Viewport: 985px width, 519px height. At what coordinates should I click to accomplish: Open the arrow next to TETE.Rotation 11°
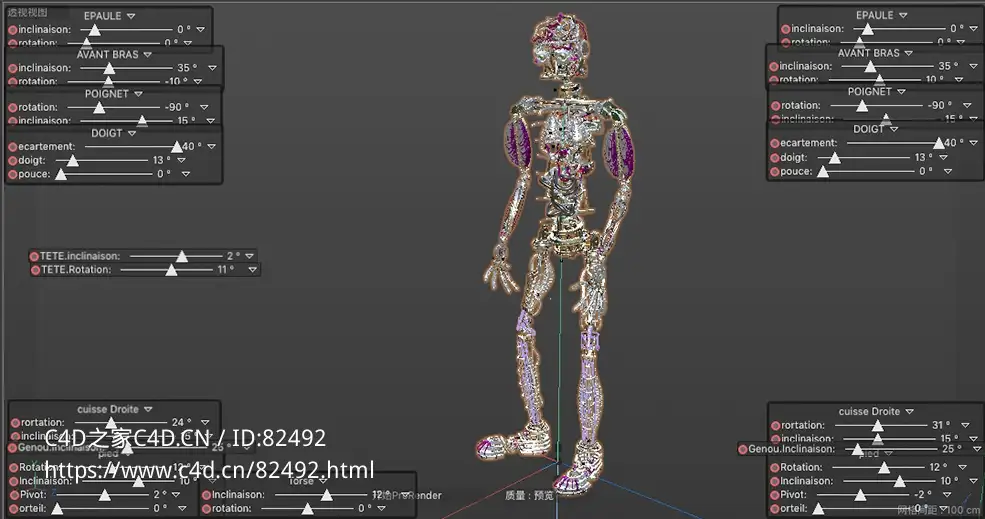253,270
